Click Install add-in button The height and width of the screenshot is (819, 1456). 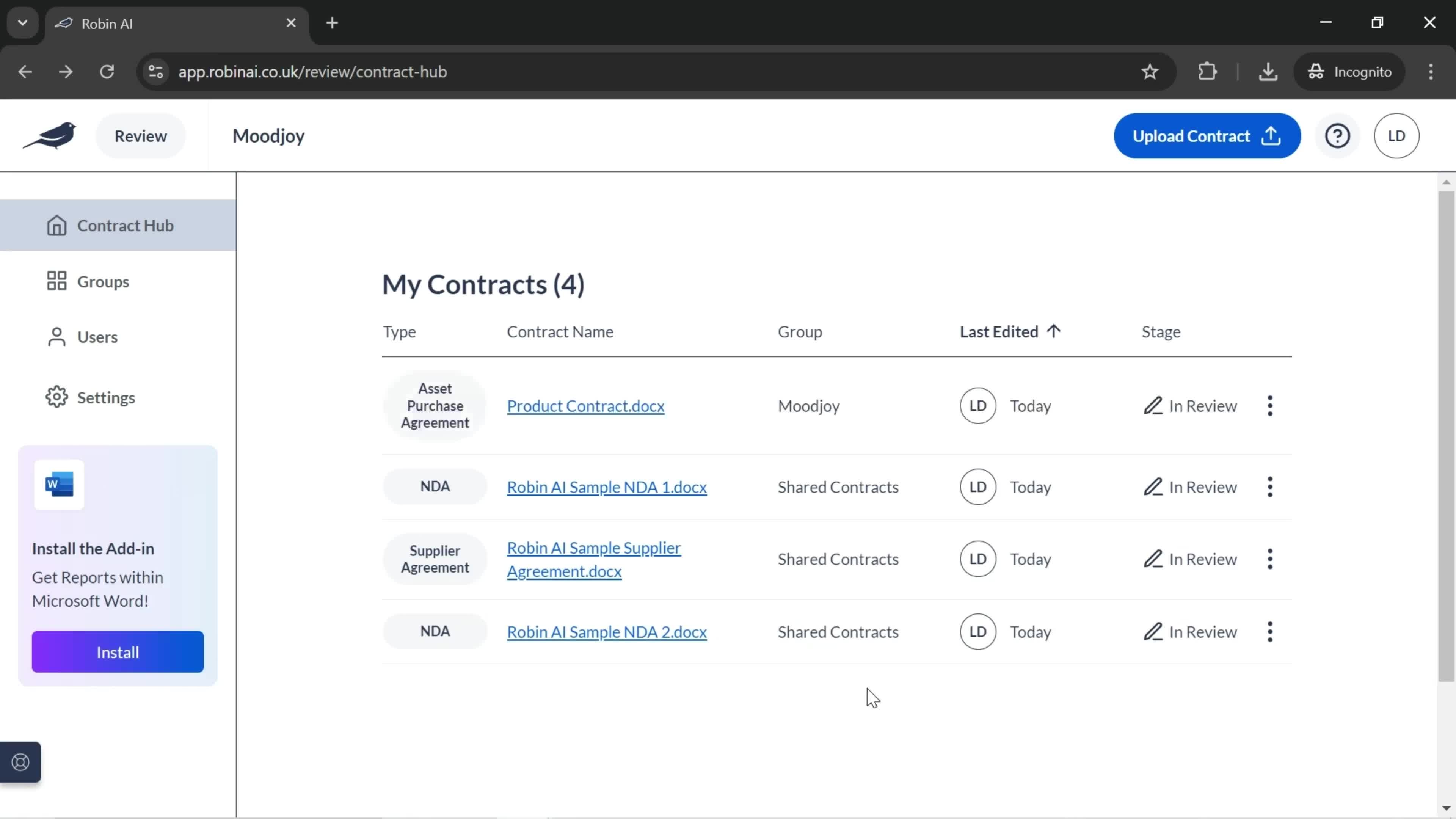[x=117, y=653]
